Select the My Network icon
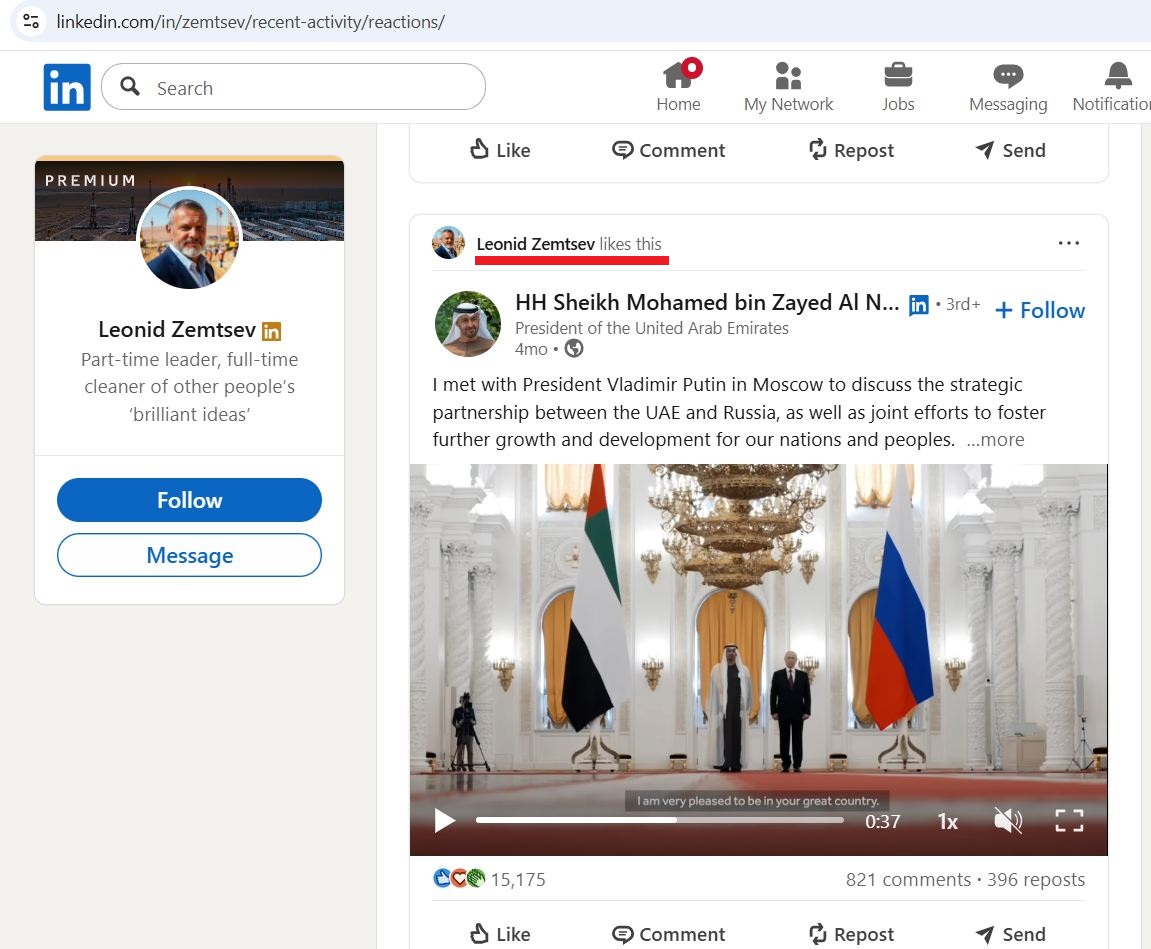Image resolution: width=1151 pixels, height=949 pixels. pyautogui.click(x=788, y=86)
